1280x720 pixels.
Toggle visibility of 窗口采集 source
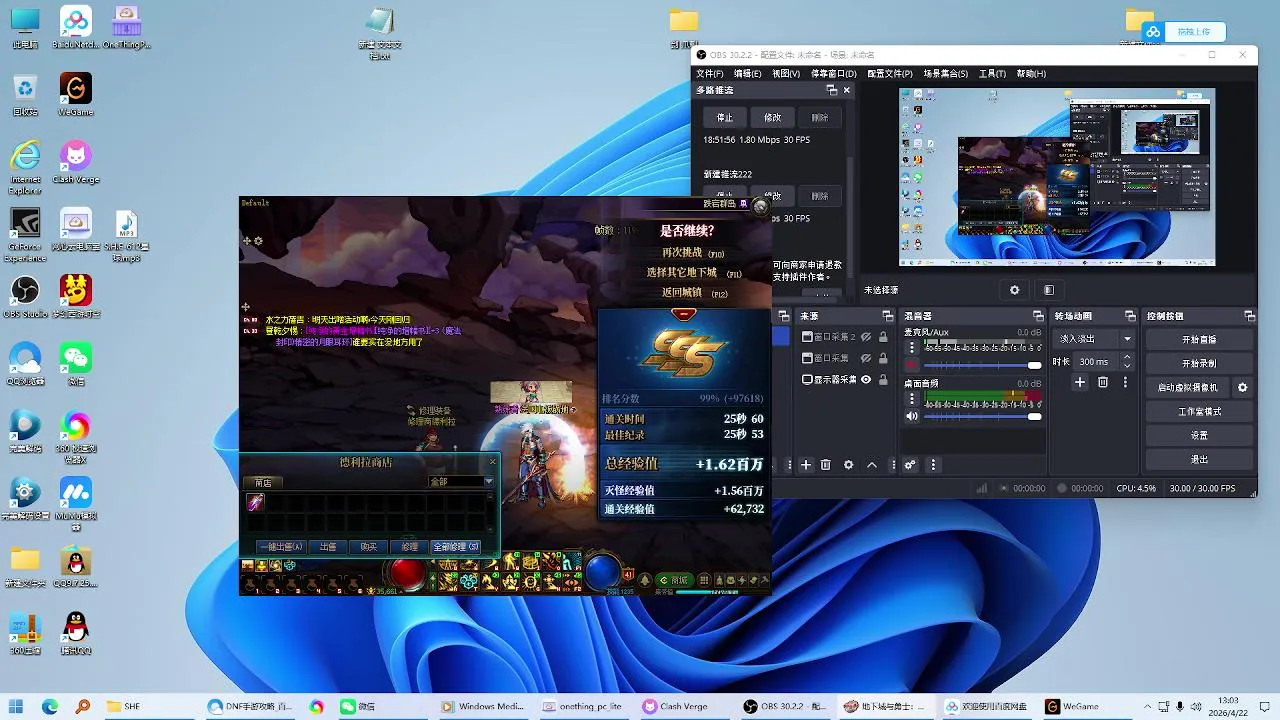click(866, 358)
